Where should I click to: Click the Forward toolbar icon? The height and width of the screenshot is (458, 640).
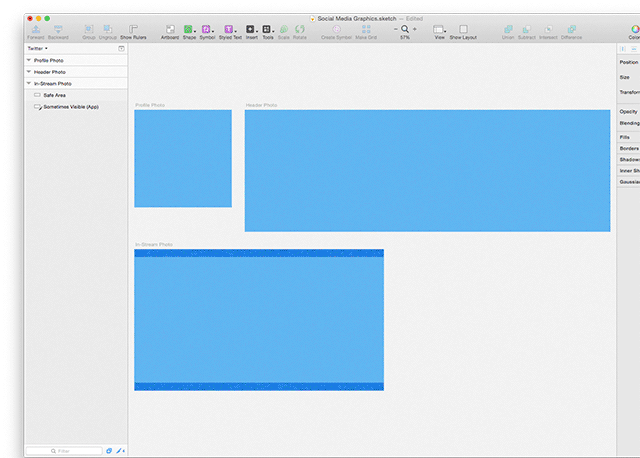tap(36, 29)
